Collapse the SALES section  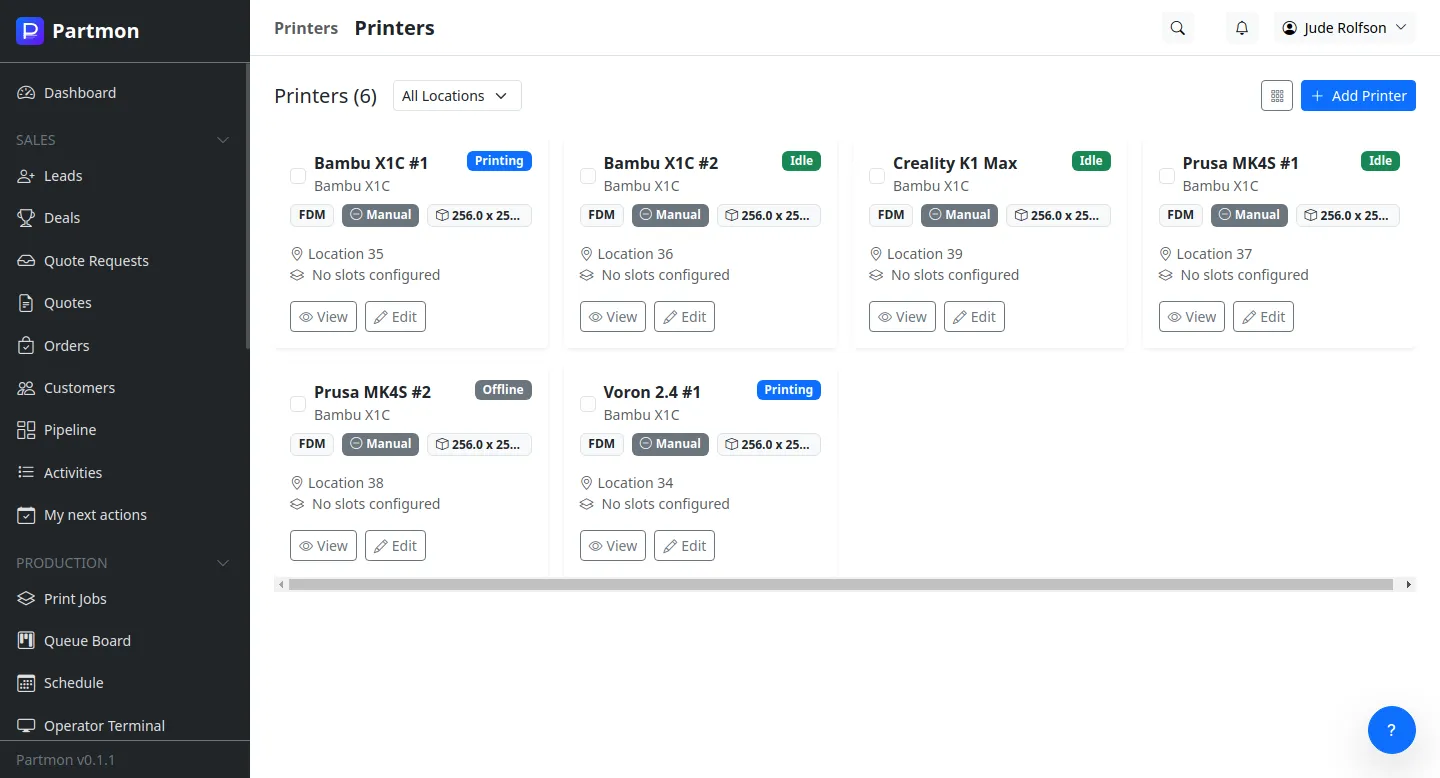coord(223,140)
